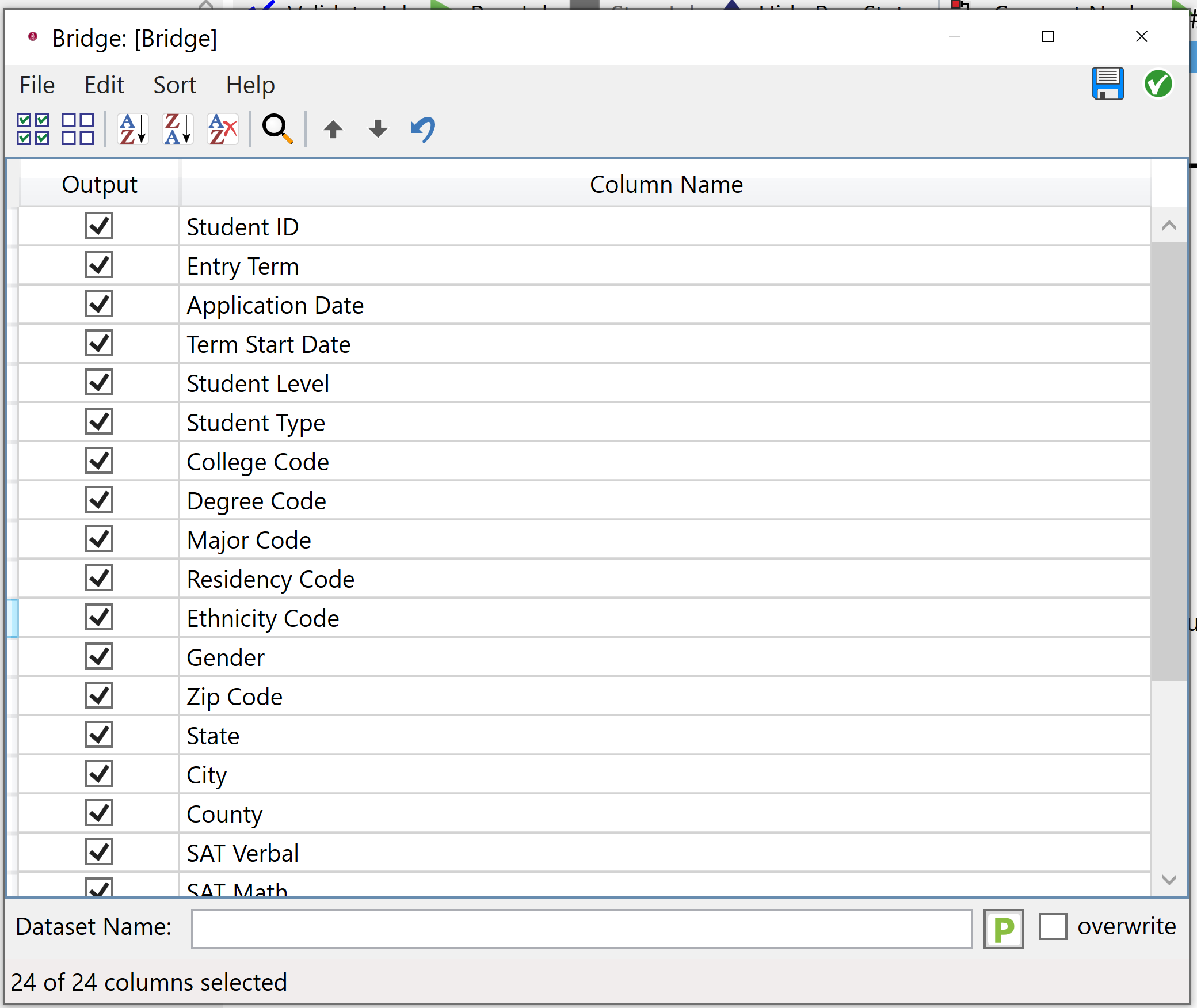The width and height of the screenshot is (1197, 1008).
Task: Clear the sort order icon
Action: [223, 129]
